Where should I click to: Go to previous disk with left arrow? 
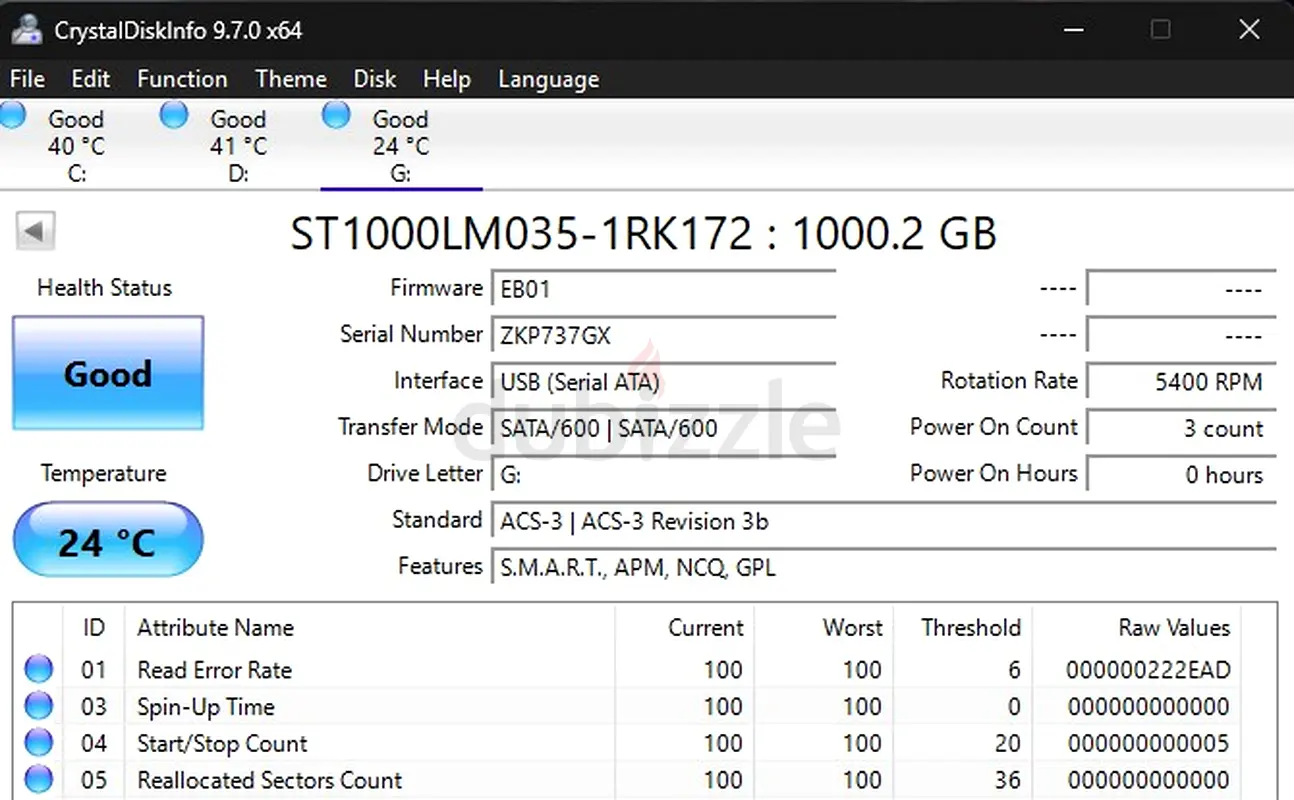coord(35,232)
